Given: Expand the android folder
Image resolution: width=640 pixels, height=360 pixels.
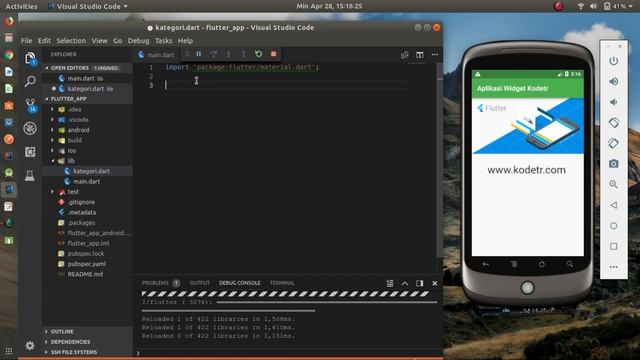Looking at the screenshot, I should (x=88, y=130).
